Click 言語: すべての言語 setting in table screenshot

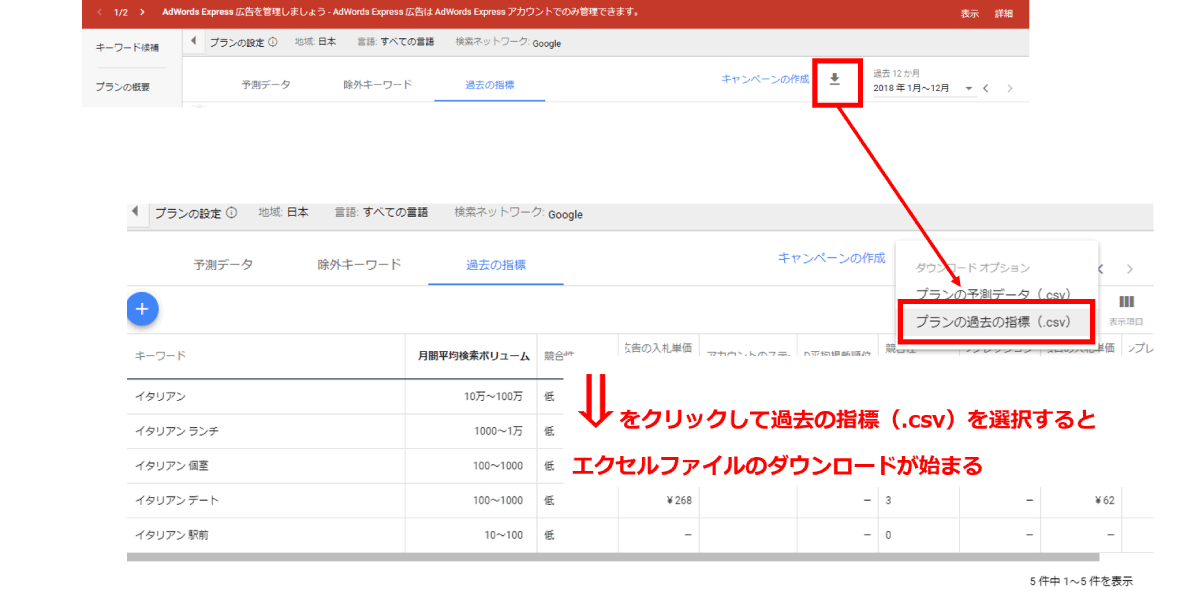(x=381, y=213)
